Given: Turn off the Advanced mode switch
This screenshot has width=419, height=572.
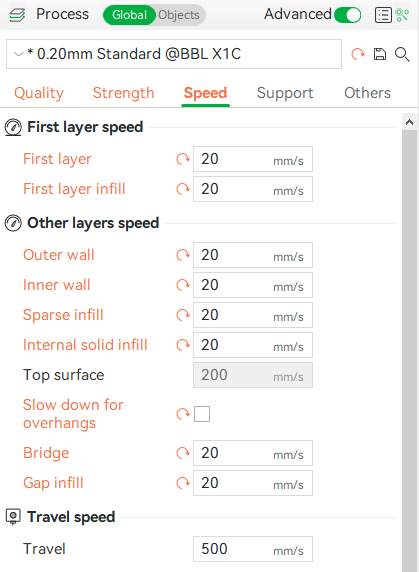Looking at the screenshot, I should 348,15.
